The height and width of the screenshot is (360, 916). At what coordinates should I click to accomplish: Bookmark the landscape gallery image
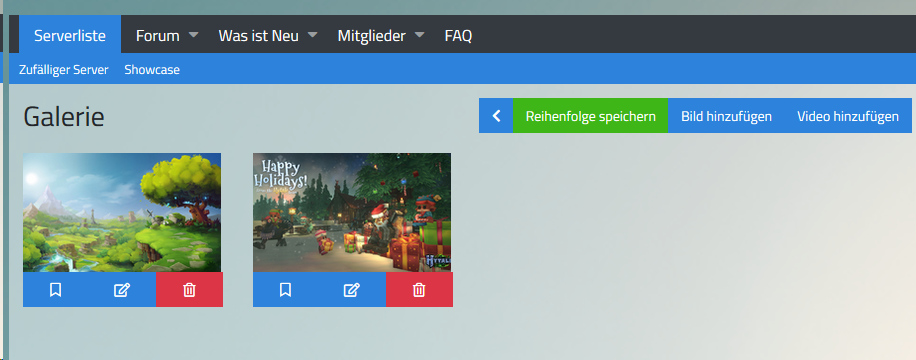click(55, 289)
